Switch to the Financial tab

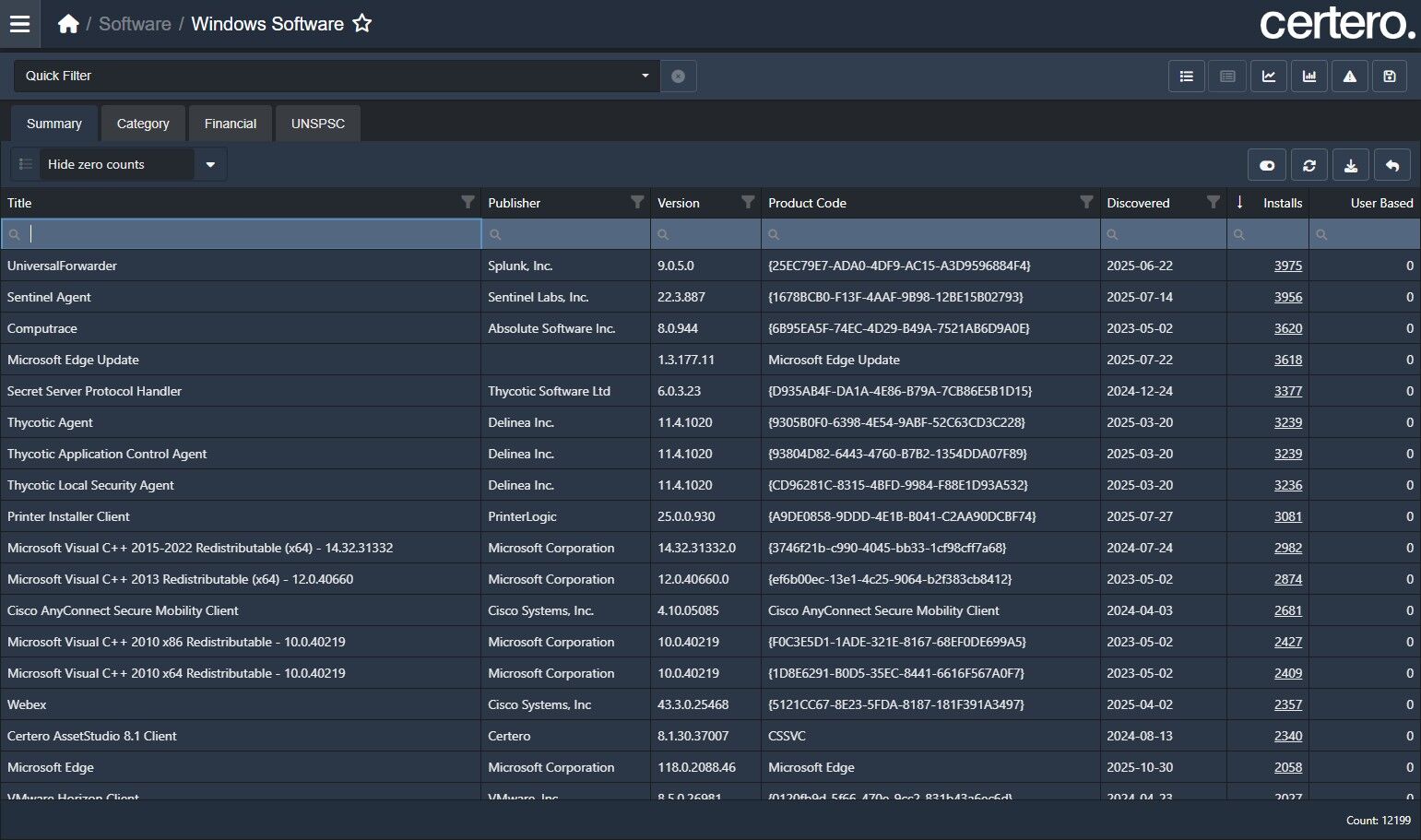point(231,124)
